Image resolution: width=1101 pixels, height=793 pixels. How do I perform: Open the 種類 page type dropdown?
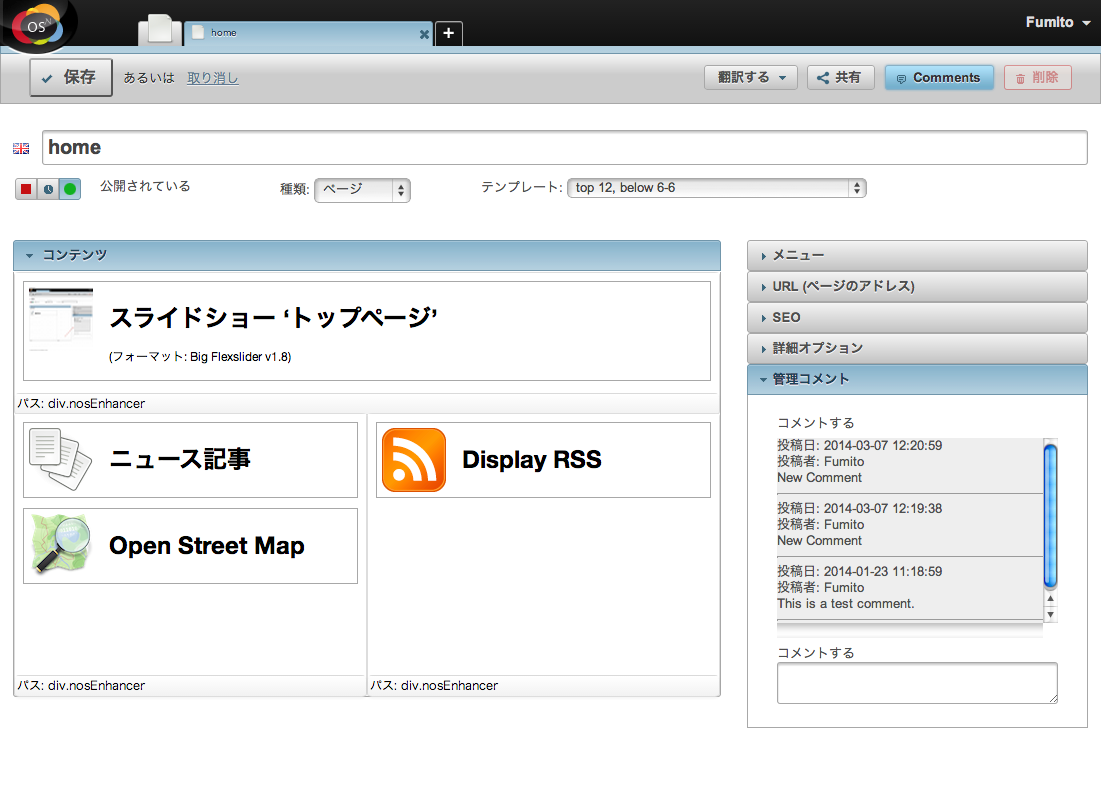362,190
